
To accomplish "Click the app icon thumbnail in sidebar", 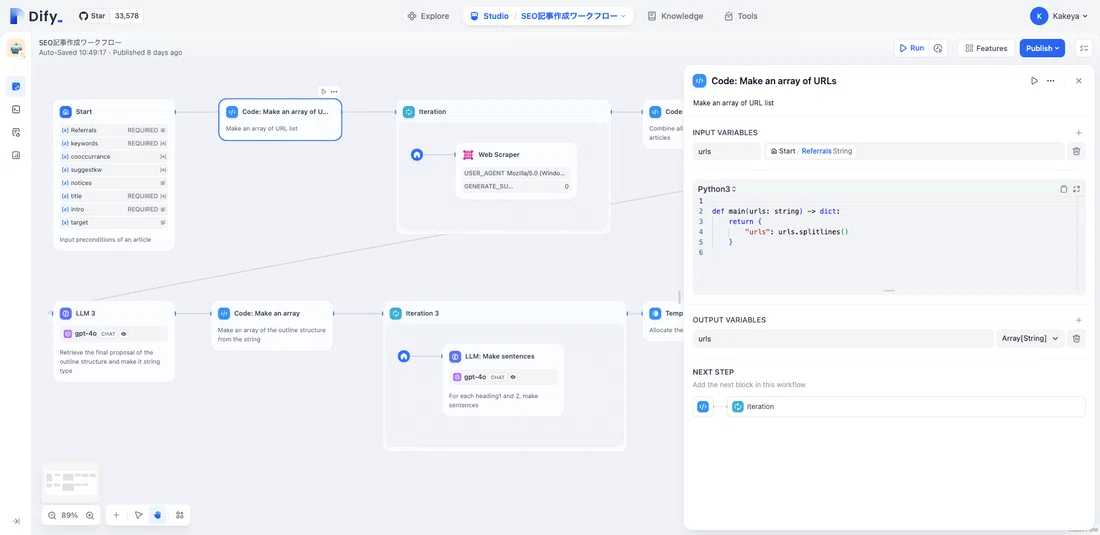I will point(16,48).
